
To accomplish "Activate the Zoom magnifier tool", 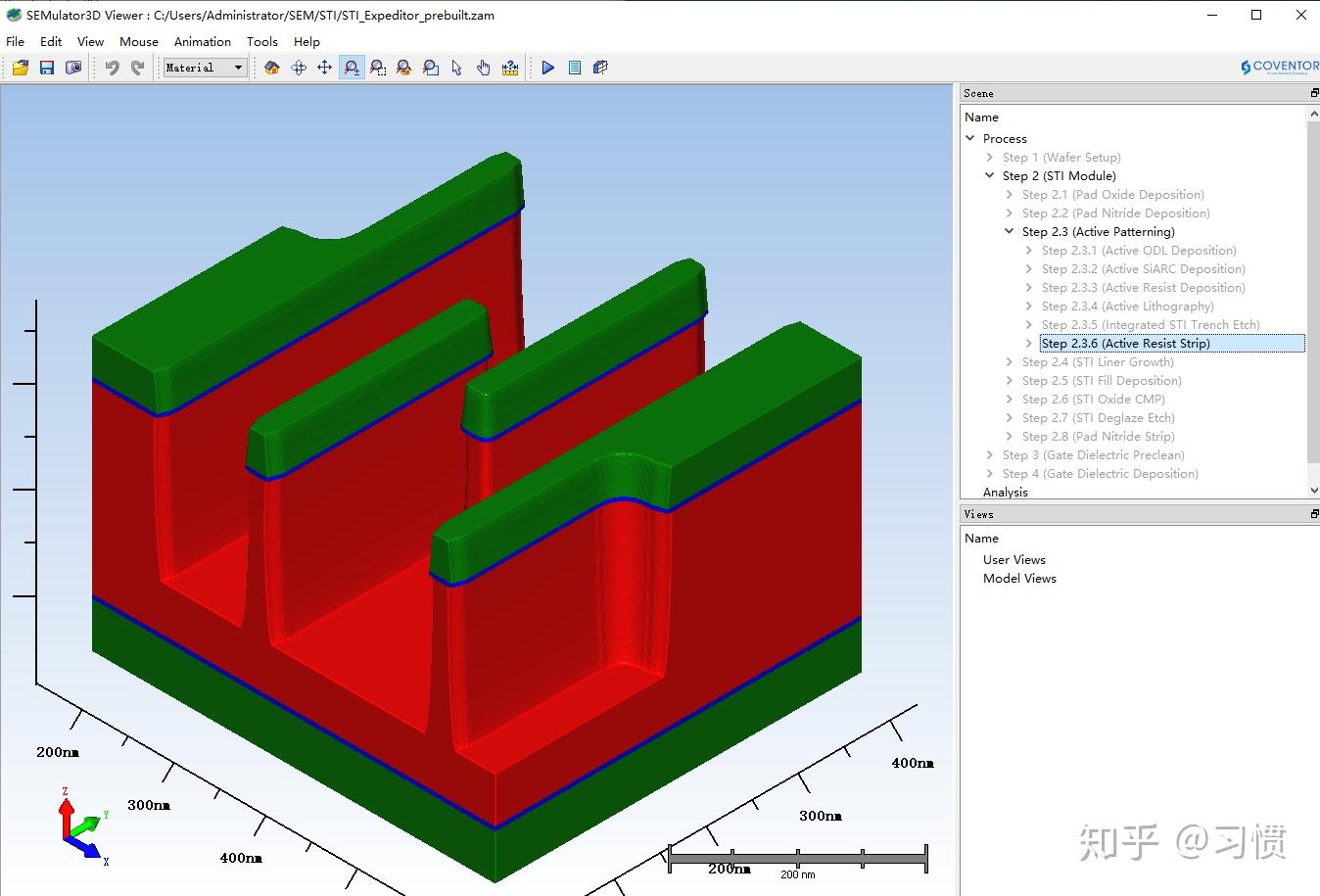I will (x=351, y=67).
